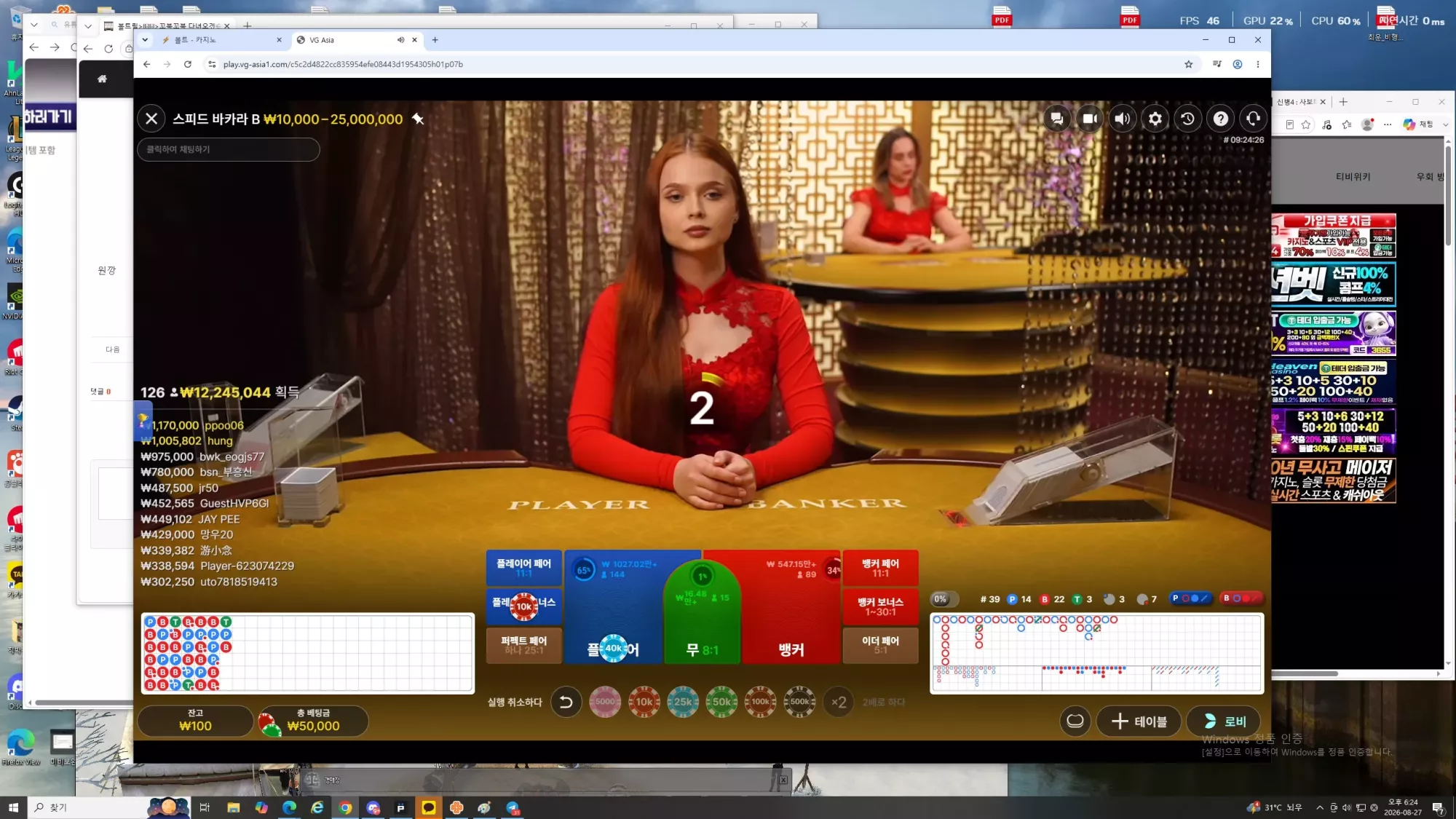The width and height of the screenshot is (1456, 819).
Task: Bet on 뱅커 보너스 1~30:1
Action: (880, 606)
